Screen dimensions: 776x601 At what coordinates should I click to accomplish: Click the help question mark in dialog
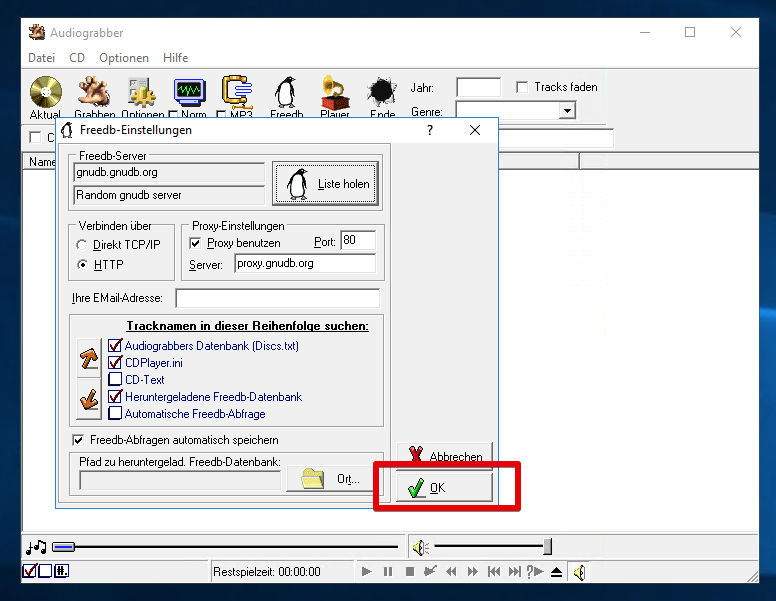(x=430, y=130)
